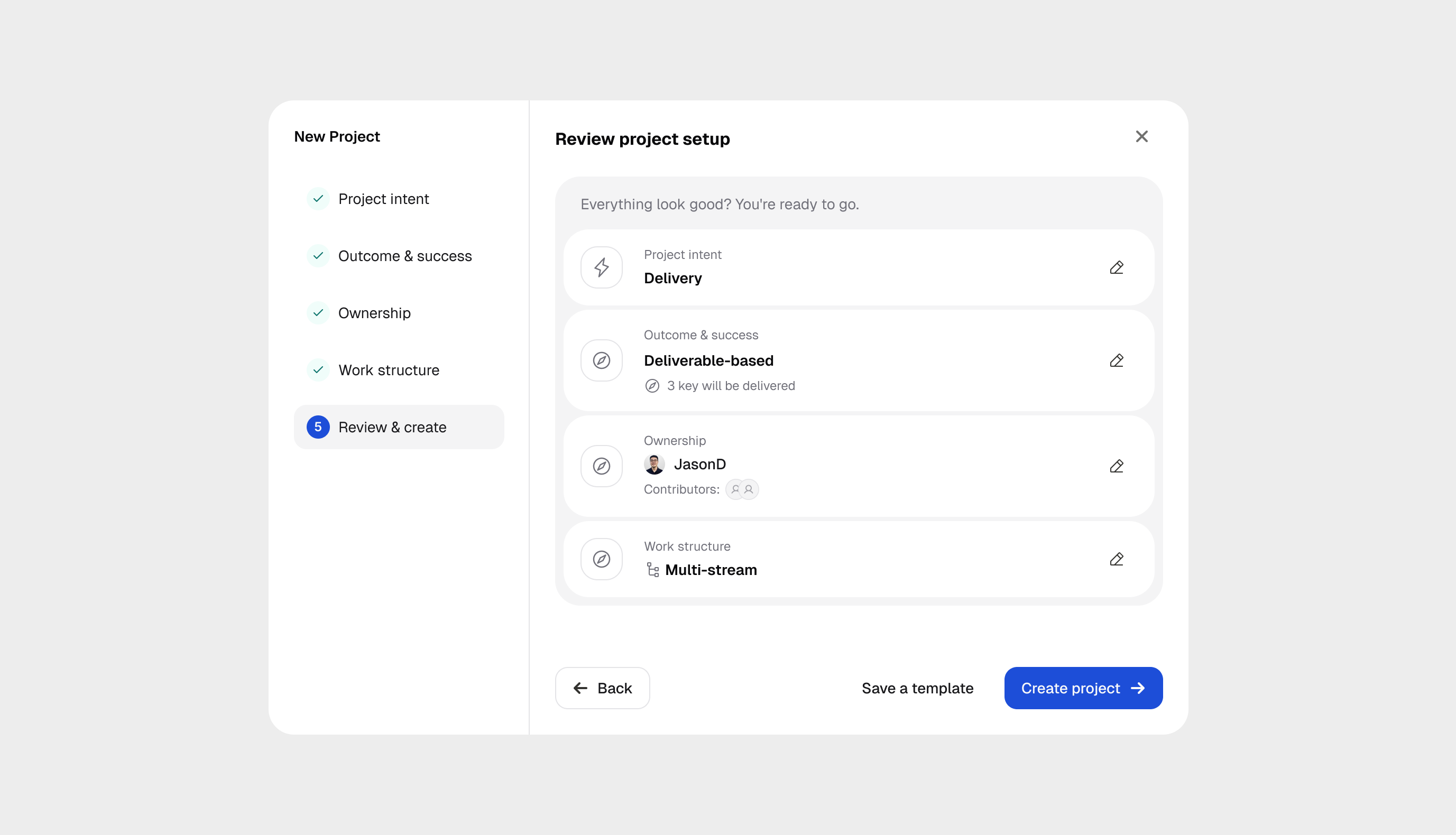Click the 'Delivery' value text
Screen dimensions: 1456x835
(x=672, y=278)
